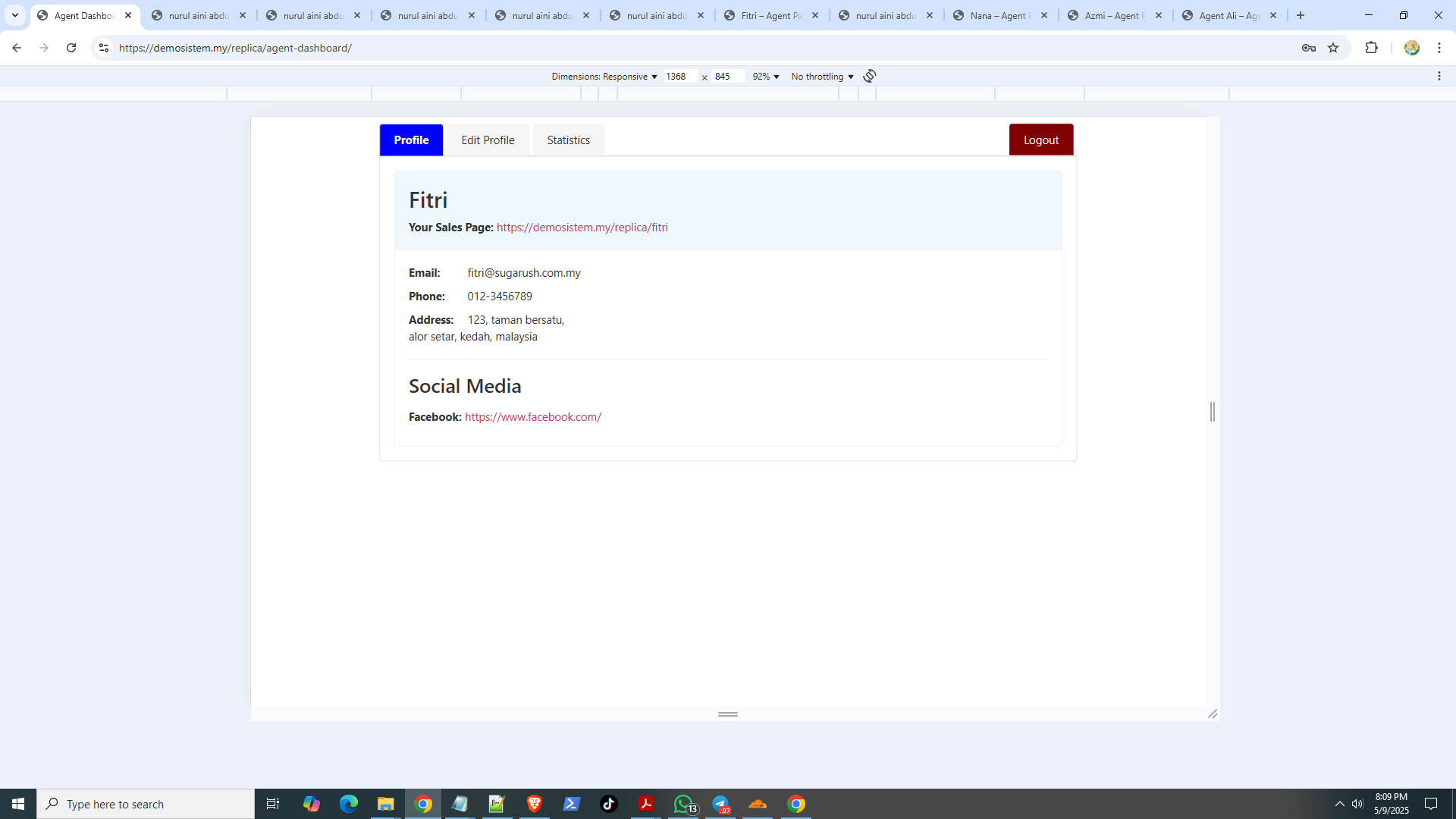Open the No throttling dropdown

822,77
